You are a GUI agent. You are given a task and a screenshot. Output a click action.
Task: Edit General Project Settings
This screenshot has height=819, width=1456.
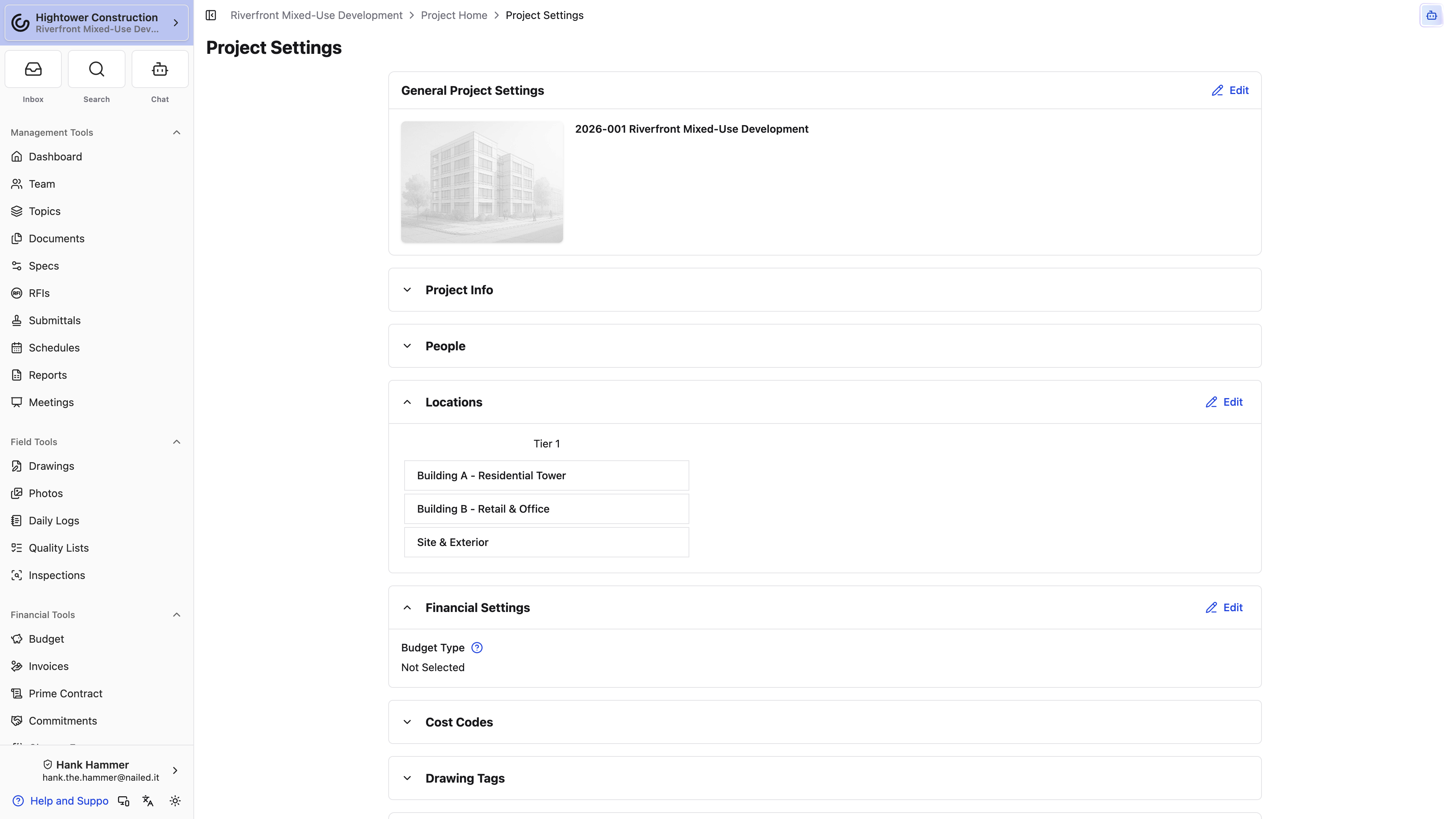(x=1230, y=91)
